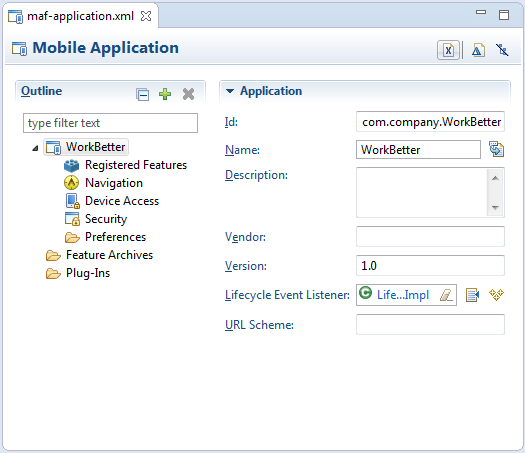This screenshot has width=525, height=453.
Task: Collapse the Application section triangle
Action: (x=230, y=91)
